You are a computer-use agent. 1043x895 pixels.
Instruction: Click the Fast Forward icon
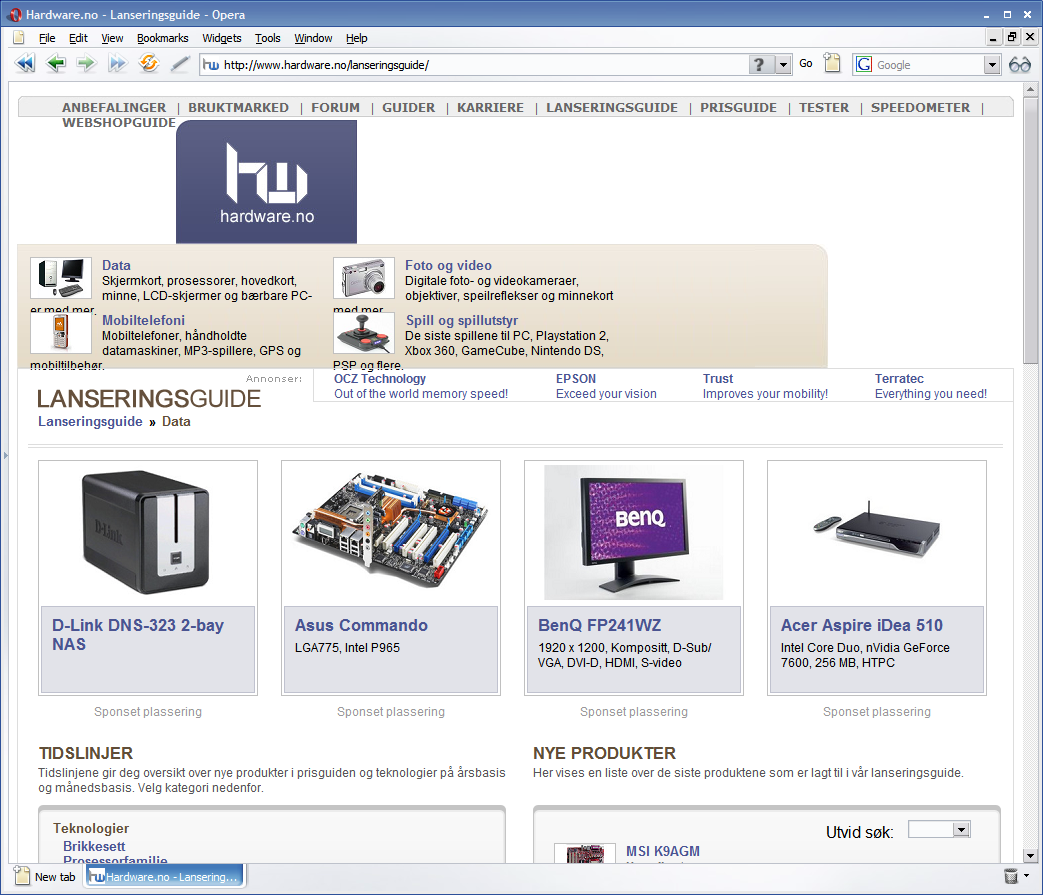117,64
